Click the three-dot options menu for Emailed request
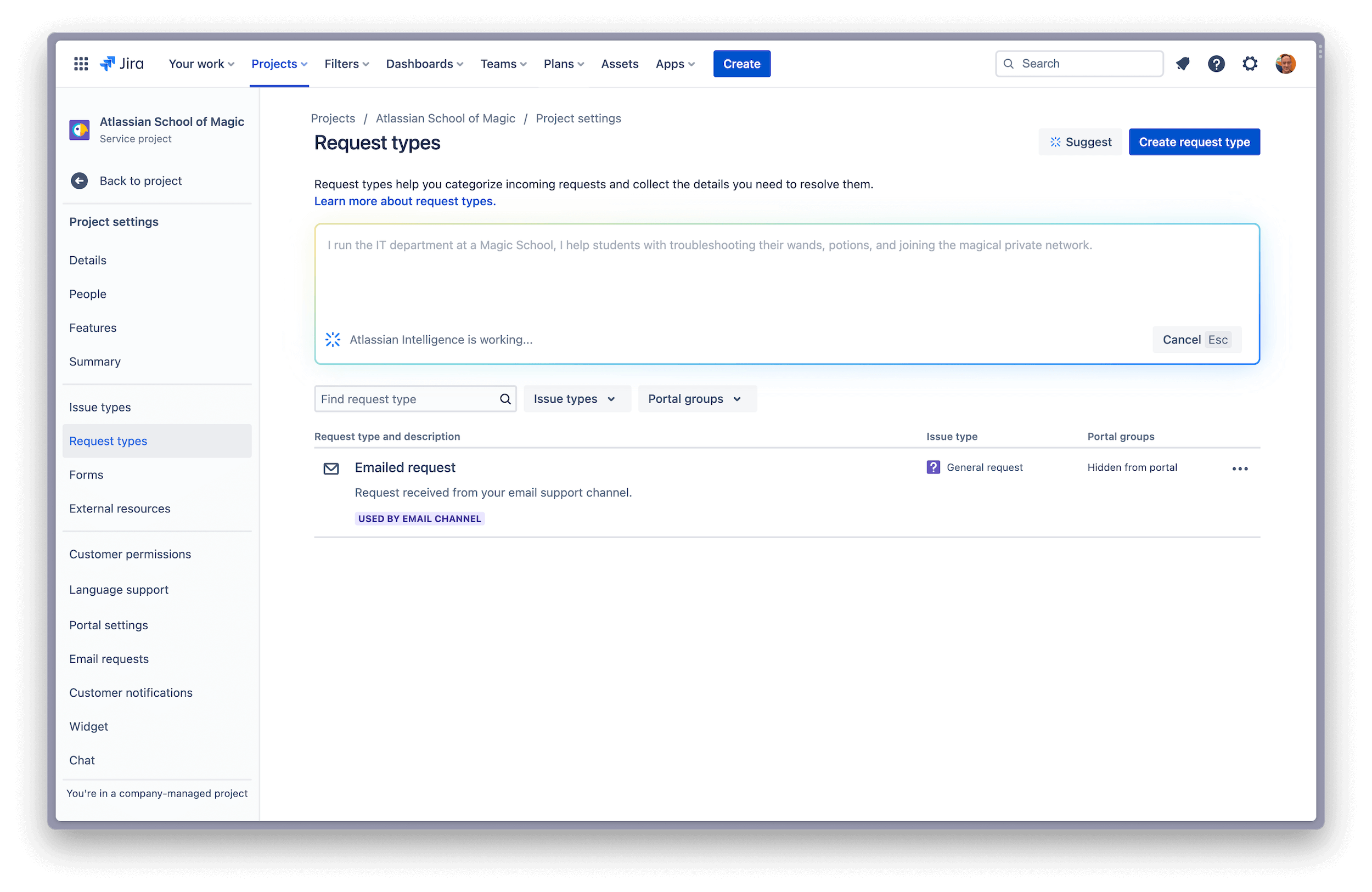The image size is (1372, 892). click(1241, 467)
